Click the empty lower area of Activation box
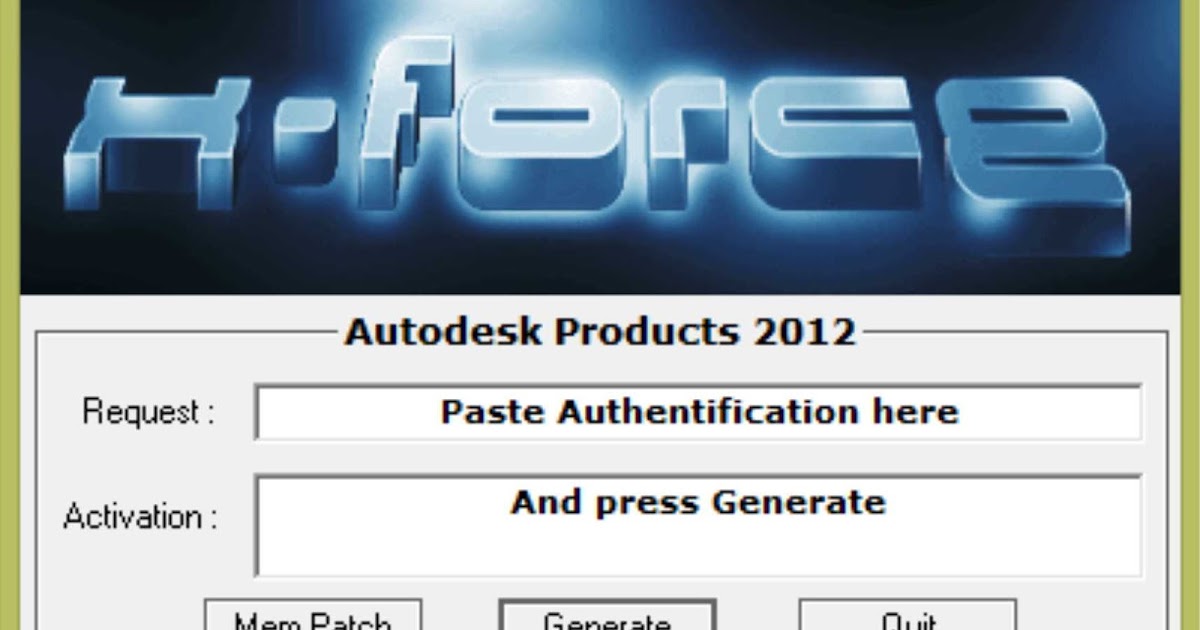Viewport: 1200px width, 630px height. click(x=698, y=550)
